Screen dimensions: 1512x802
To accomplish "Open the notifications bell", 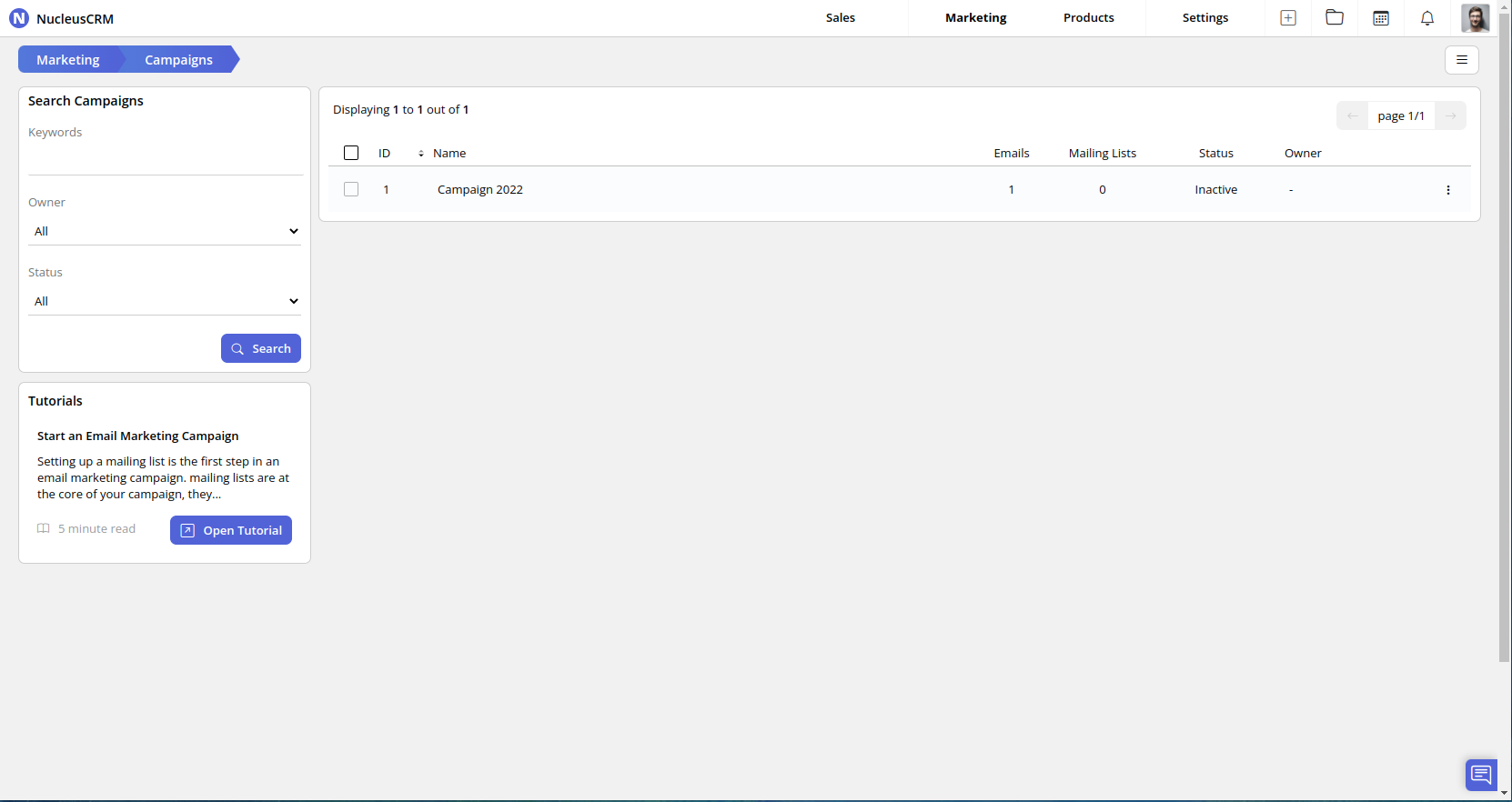I will [1427, 18].
